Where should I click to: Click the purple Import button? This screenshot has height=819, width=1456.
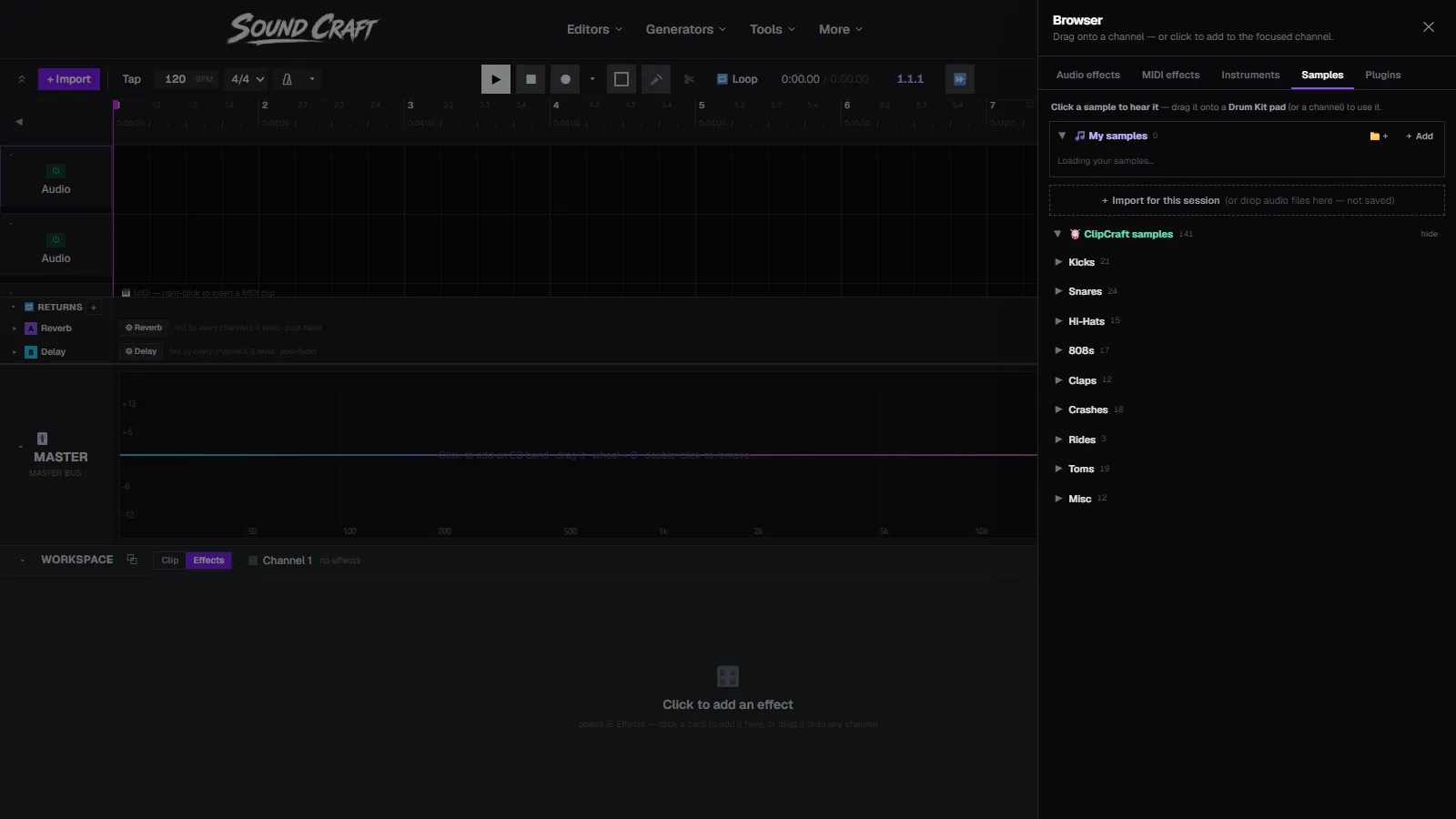[69, 79]
